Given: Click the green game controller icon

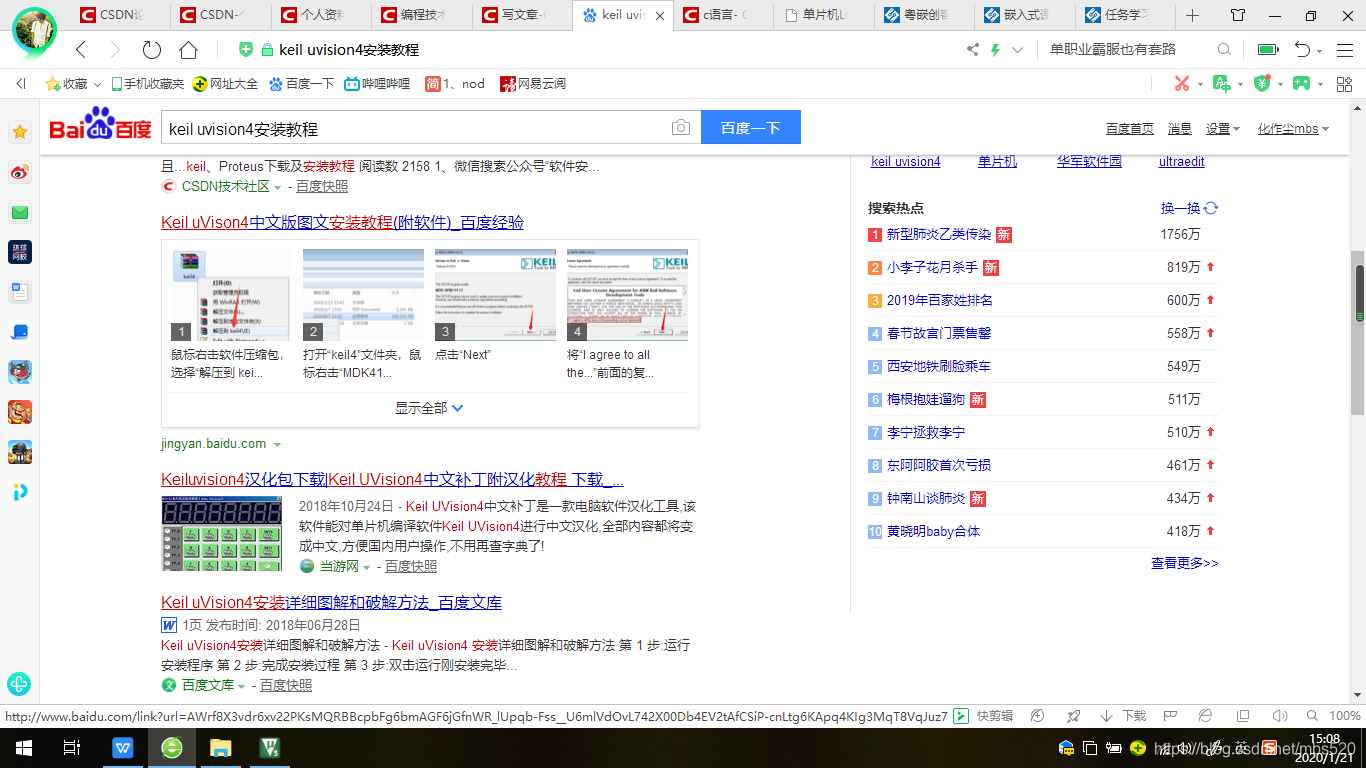Looking at the screenshot, I should click(1301, 84).
